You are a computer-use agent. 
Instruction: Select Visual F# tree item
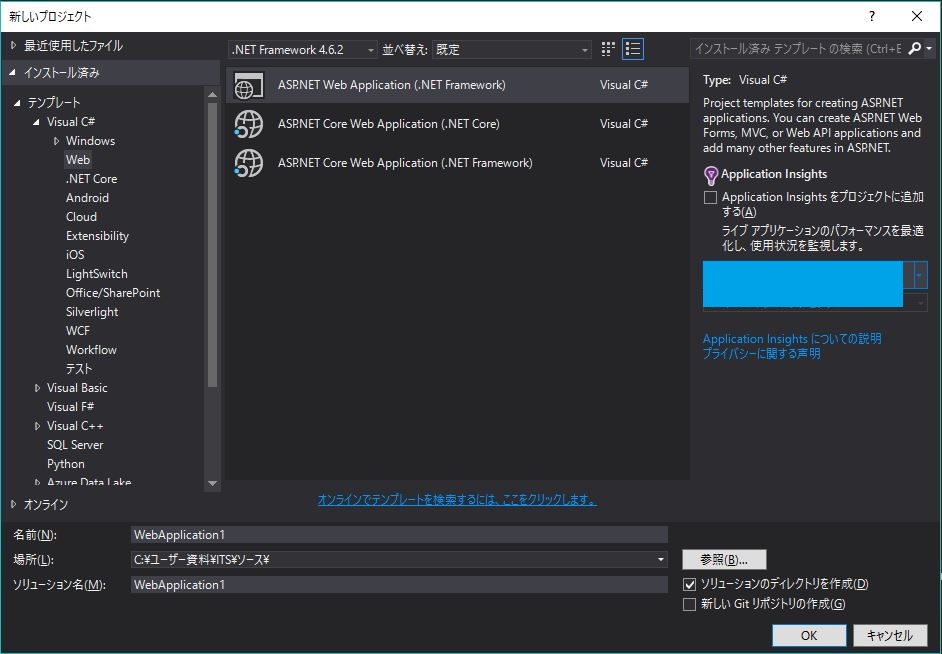click(x=70, y=407)
